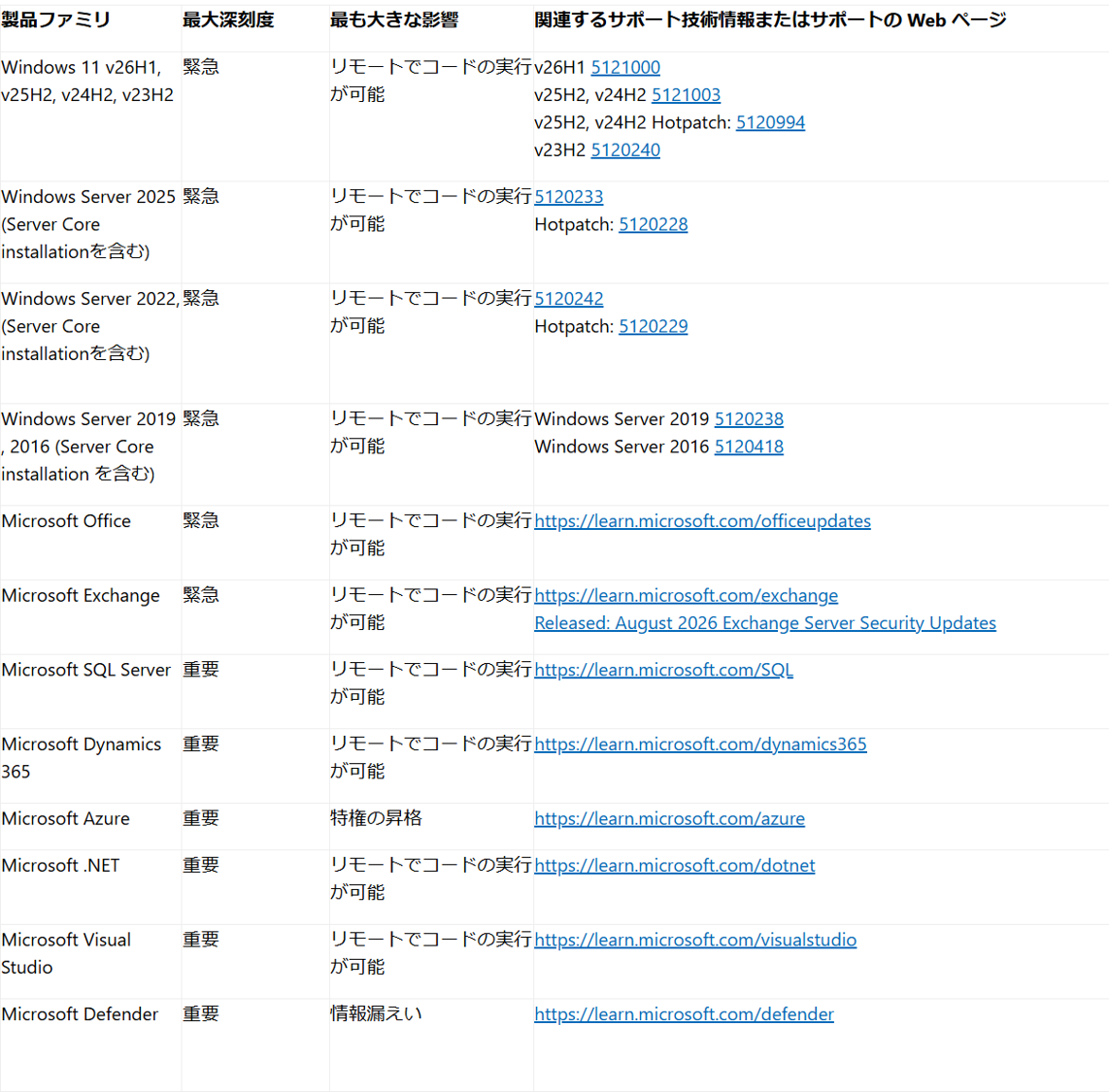Screen dimensions: 1109x1092
Task: Open August 2026 Exchange Server Security Updates
Action: (765, 623)
